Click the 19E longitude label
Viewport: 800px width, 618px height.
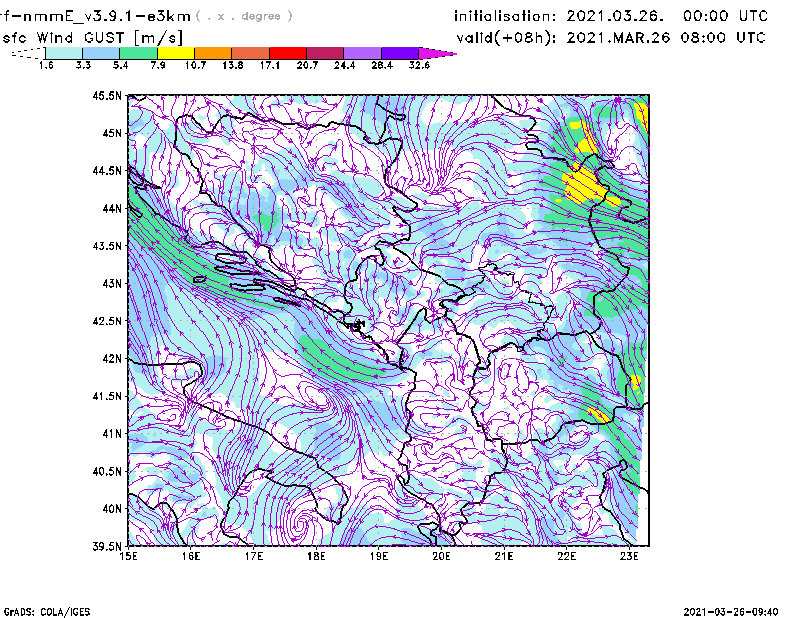click(x=379, y=556)
